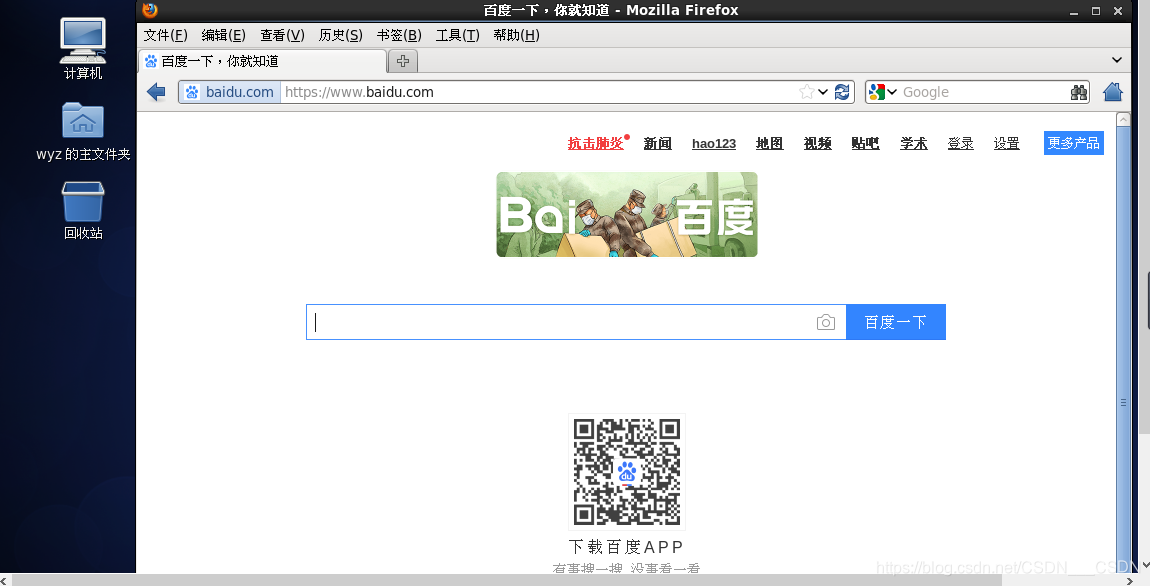Screen dimensions: 1150x586
Task: Click the page vertical scrollbar thumb
Action: click(x=1123, y=348)
